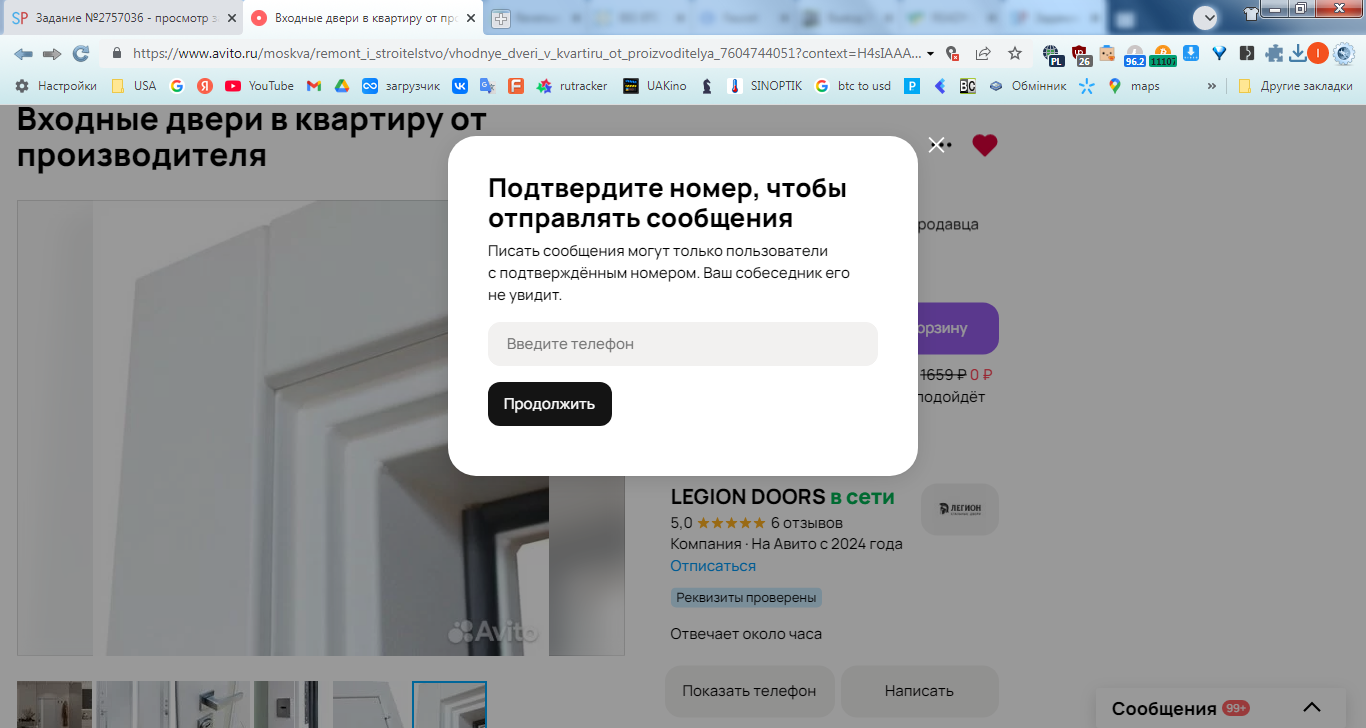Open the VK bookmark icon

click(460, 86)
